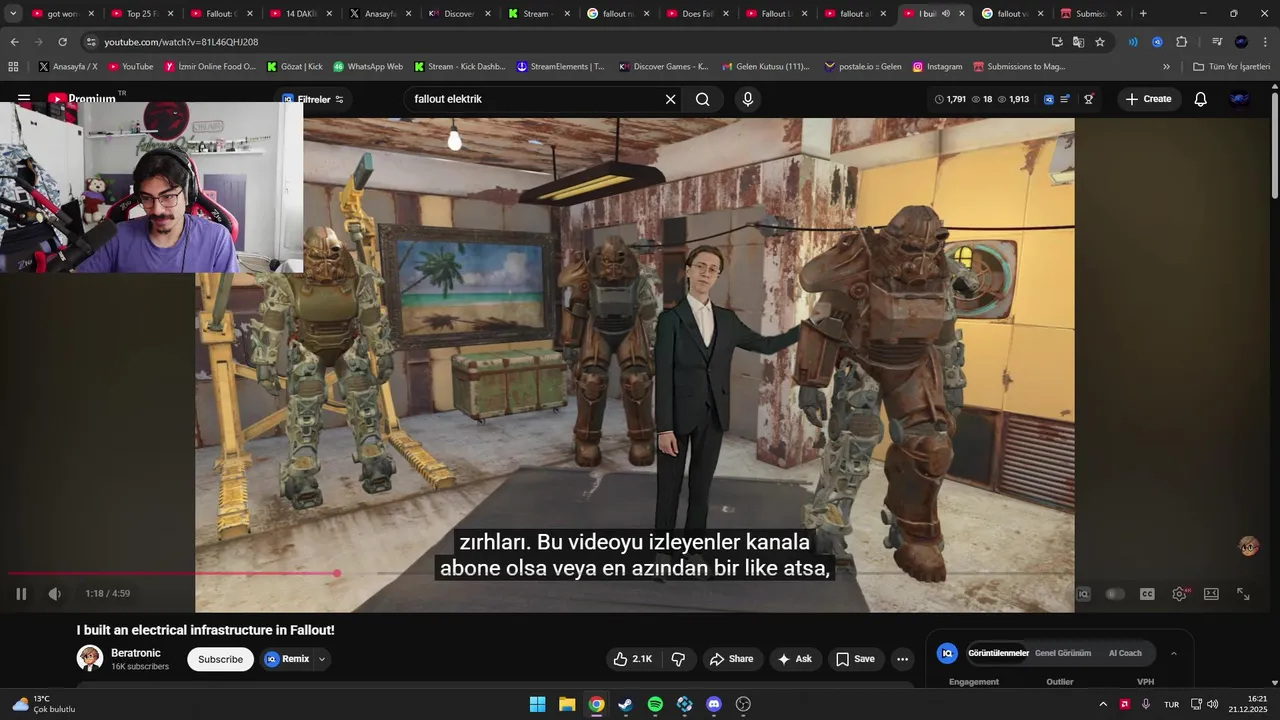Open the Beratronic channel name link
This screenshot has width=1280, height=720.
point(136,653)
